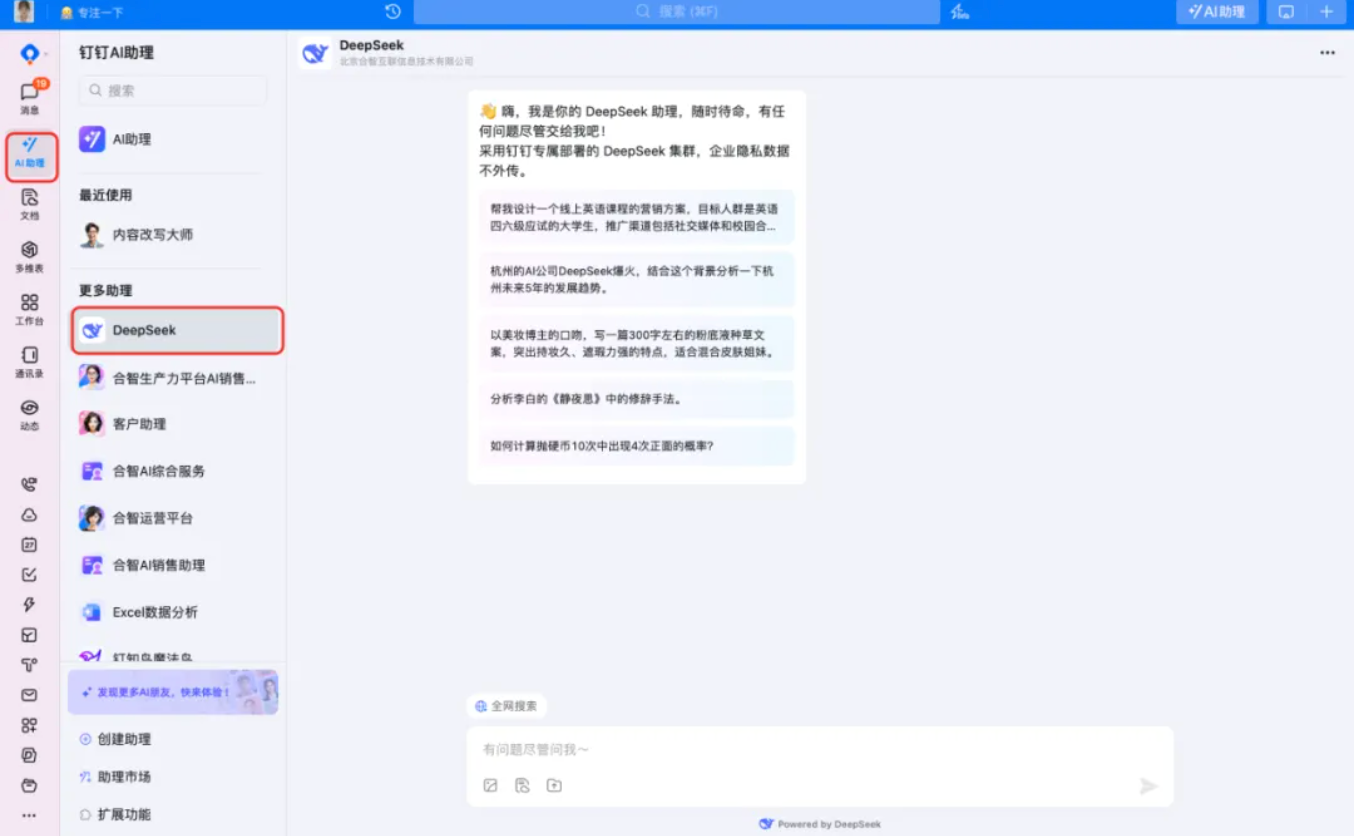Click 专注一下 status in top bar
1358x836 pixels.
pyautogui.click(x=92, y=13)
